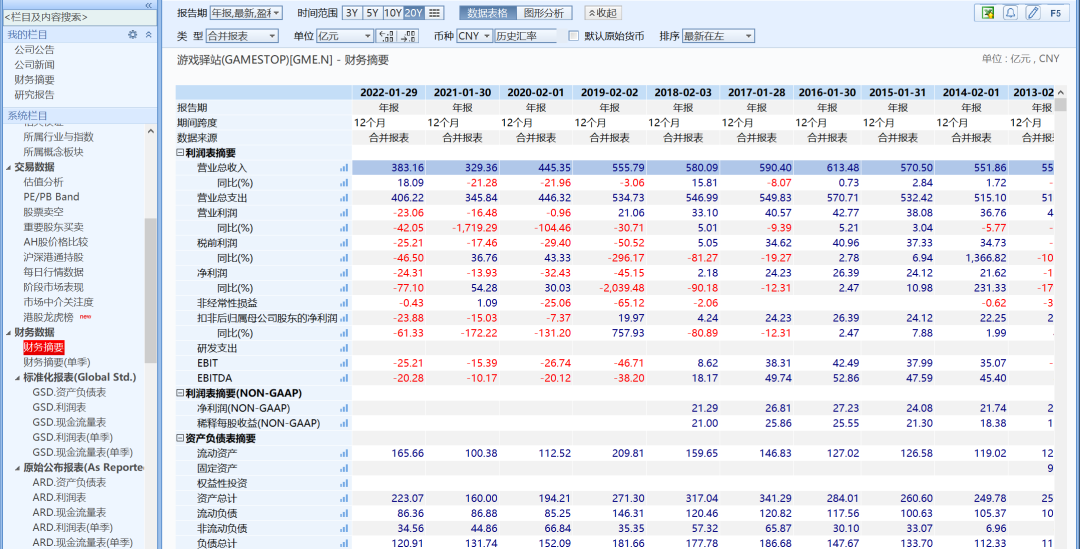Open the 历史汇率 field
The height and width of the screenshot is (549, 1080).
tap(525, 36)
